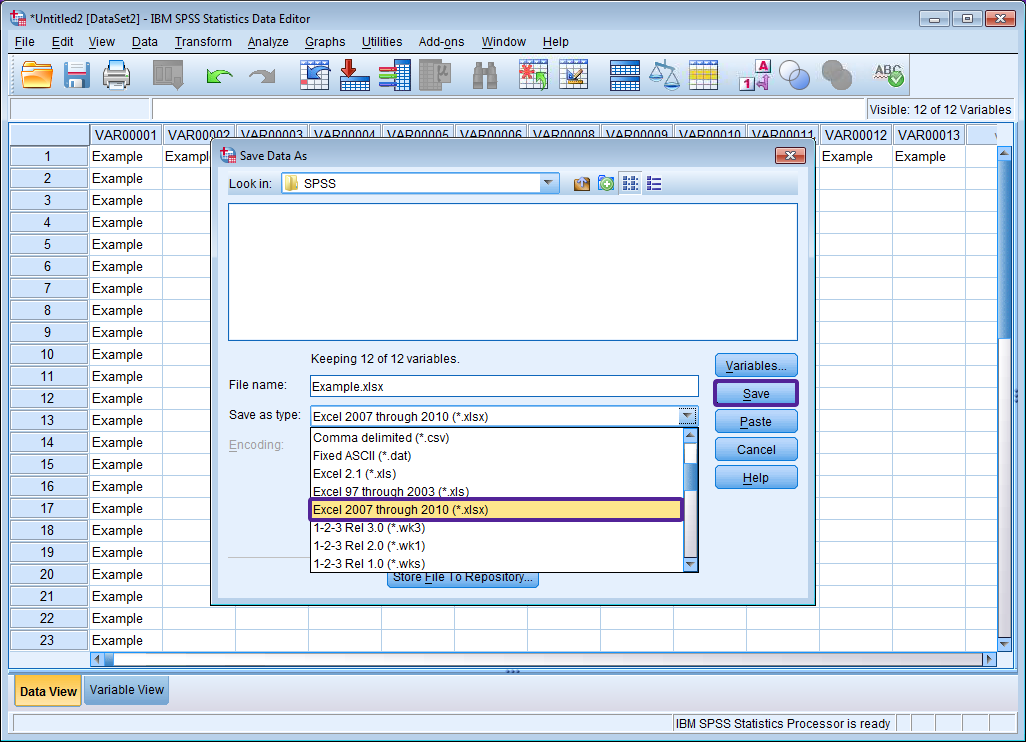This screenshot has height=742, width=1026.
Task: Open the Utilities menu
Action: (381, 42)
